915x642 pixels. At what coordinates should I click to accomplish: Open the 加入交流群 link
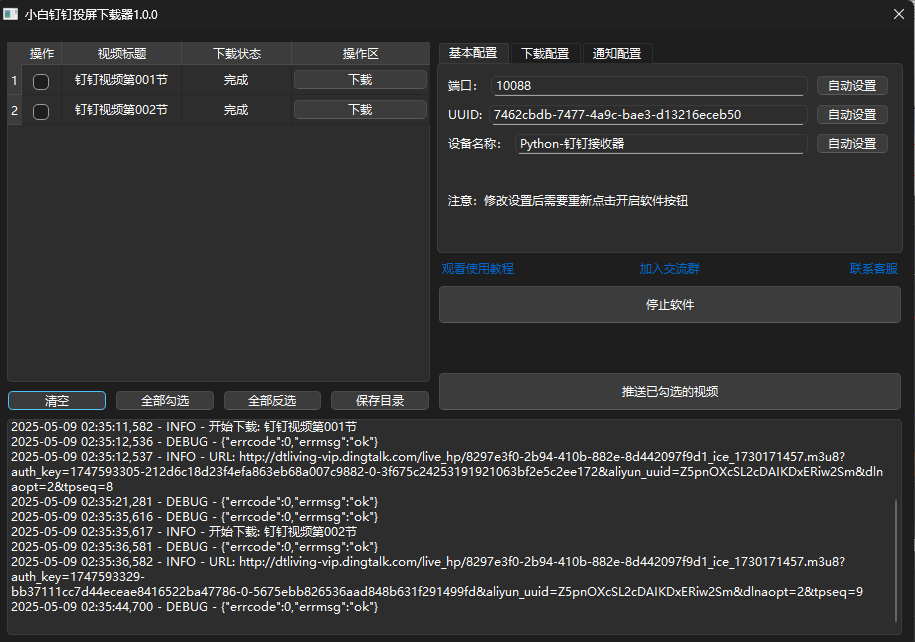[x=669, y=268]
